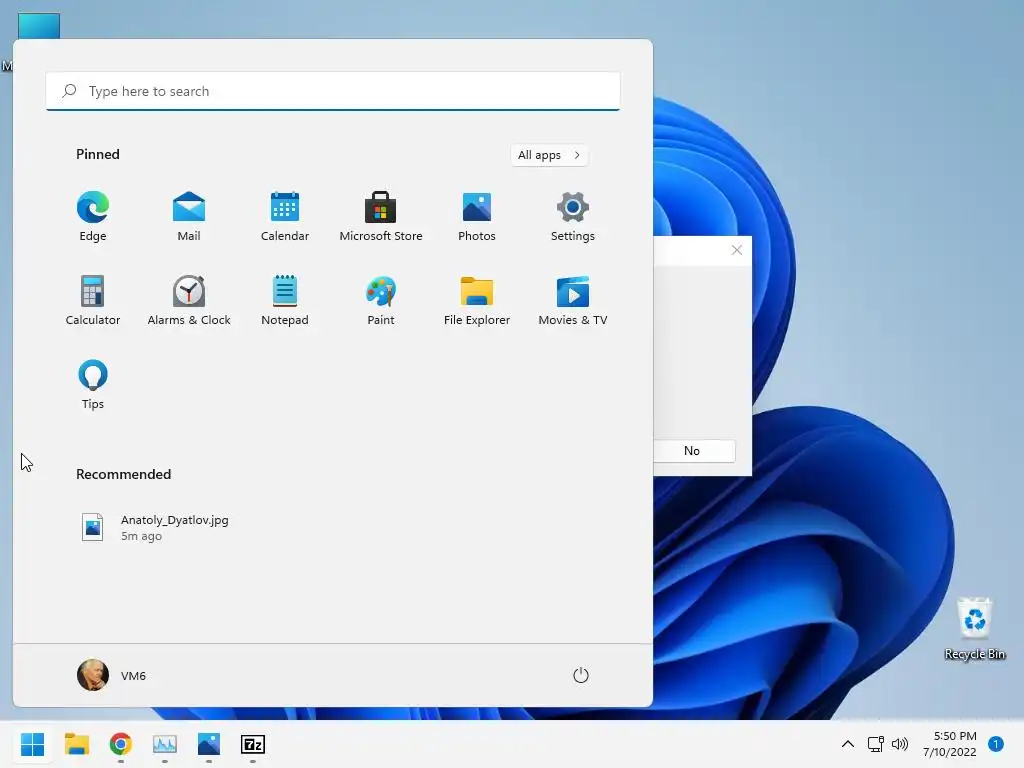
Task: Open the clock showing 5:50 PM
Action: point(950,744)
